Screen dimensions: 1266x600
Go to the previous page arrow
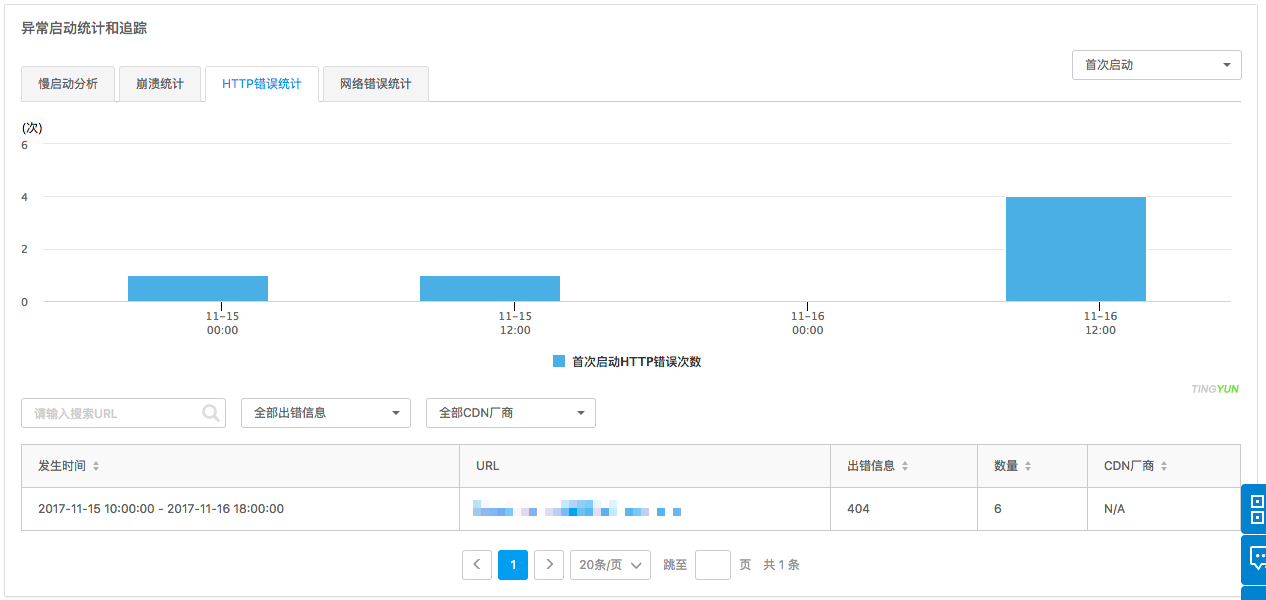477,565
